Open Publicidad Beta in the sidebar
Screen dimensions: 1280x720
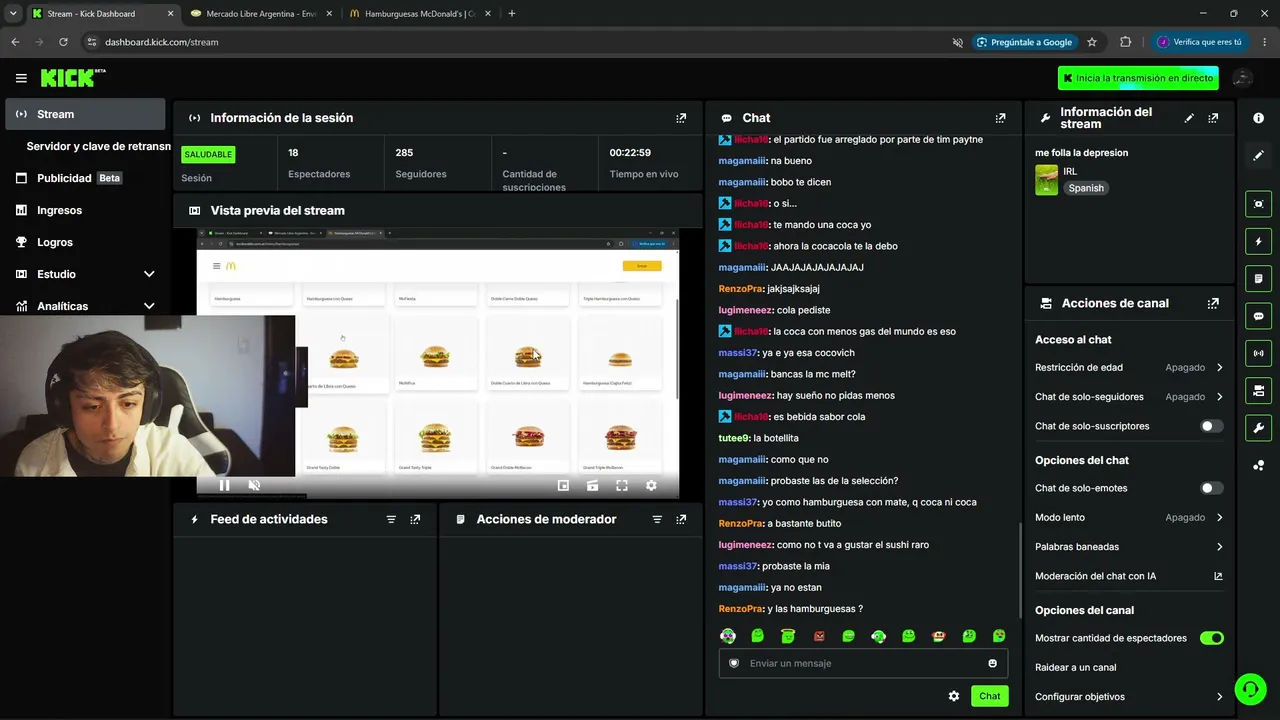(85, 178)
